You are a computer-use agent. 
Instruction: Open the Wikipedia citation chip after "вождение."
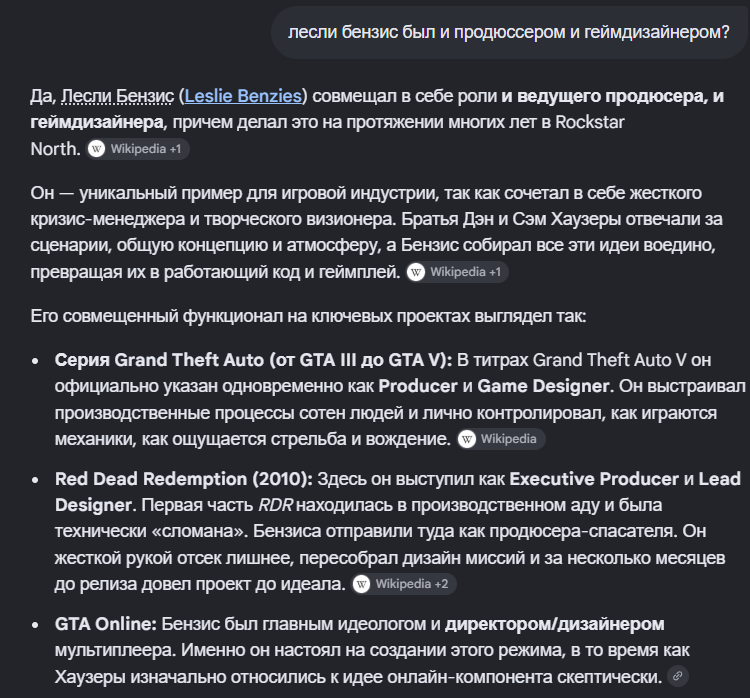(x=501, y=439)
